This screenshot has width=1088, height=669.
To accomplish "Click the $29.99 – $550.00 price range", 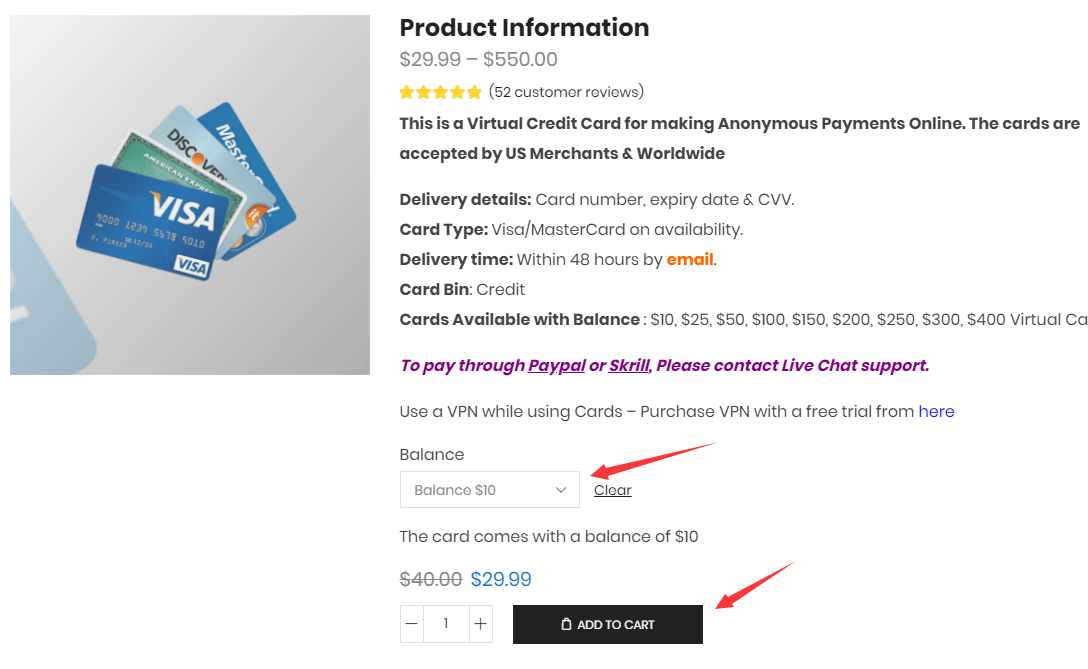I will coord(478,60).
